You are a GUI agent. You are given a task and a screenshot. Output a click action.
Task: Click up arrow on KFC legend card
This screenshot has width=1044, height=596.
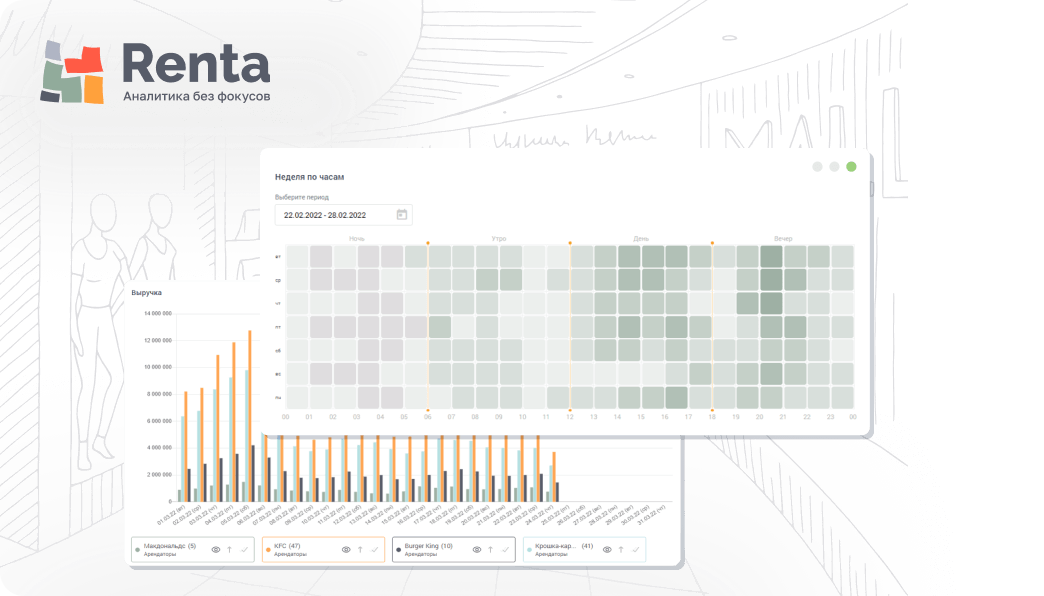(360, 550)
